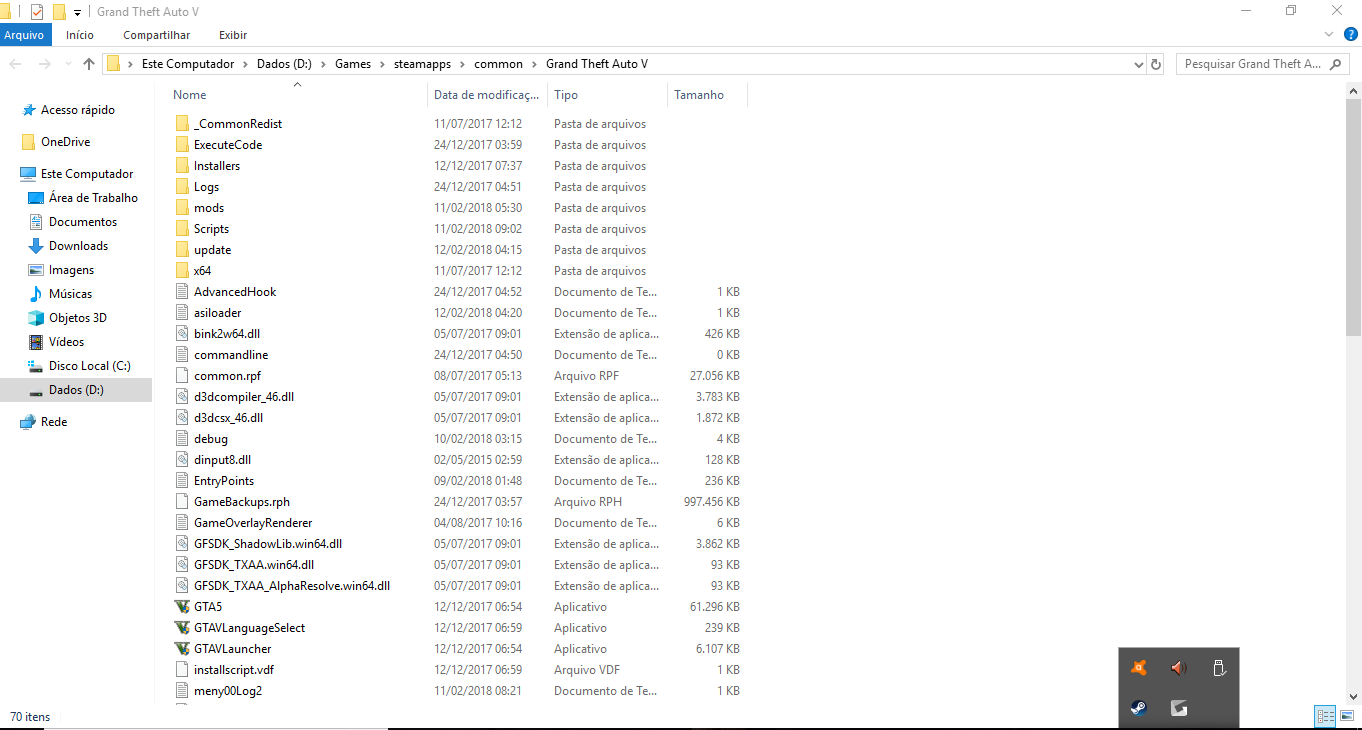Click the Back navigation arrow
Viewport: 1362px width, 730px height.
(x=16, y=64)
